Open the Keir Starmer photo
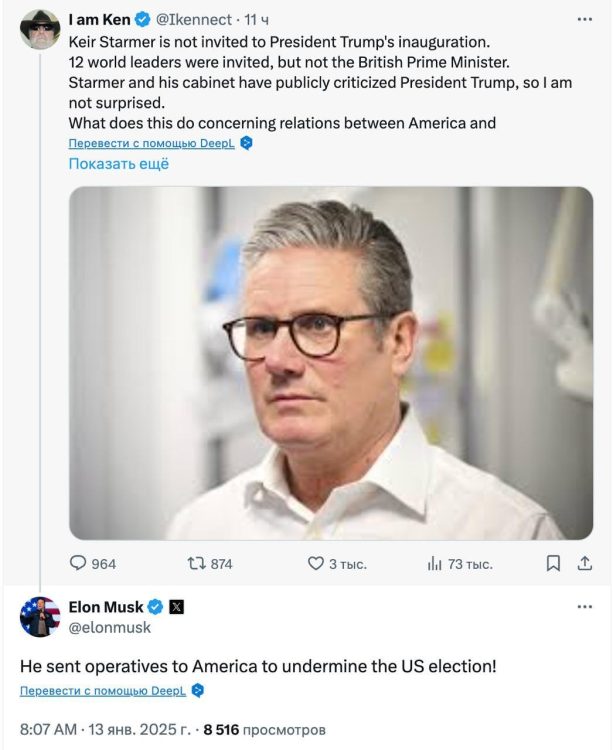 331,363
